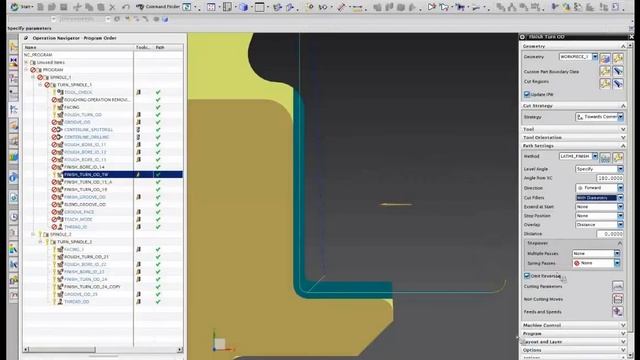Open the Stop Position dropdown
640x360 pixels.
click(620, 216)
